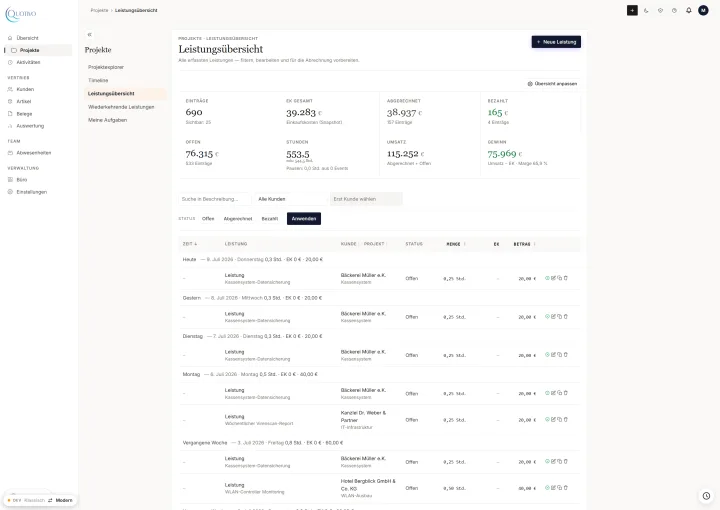
Task: Toggle the Offen status filter
Action: pos(208,219)
